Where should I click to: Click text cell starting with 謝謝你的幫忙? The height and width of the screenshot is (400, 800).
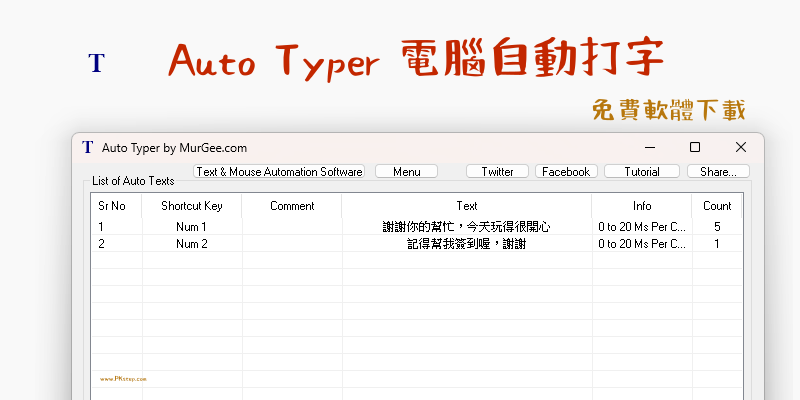[x=467, y=227]
